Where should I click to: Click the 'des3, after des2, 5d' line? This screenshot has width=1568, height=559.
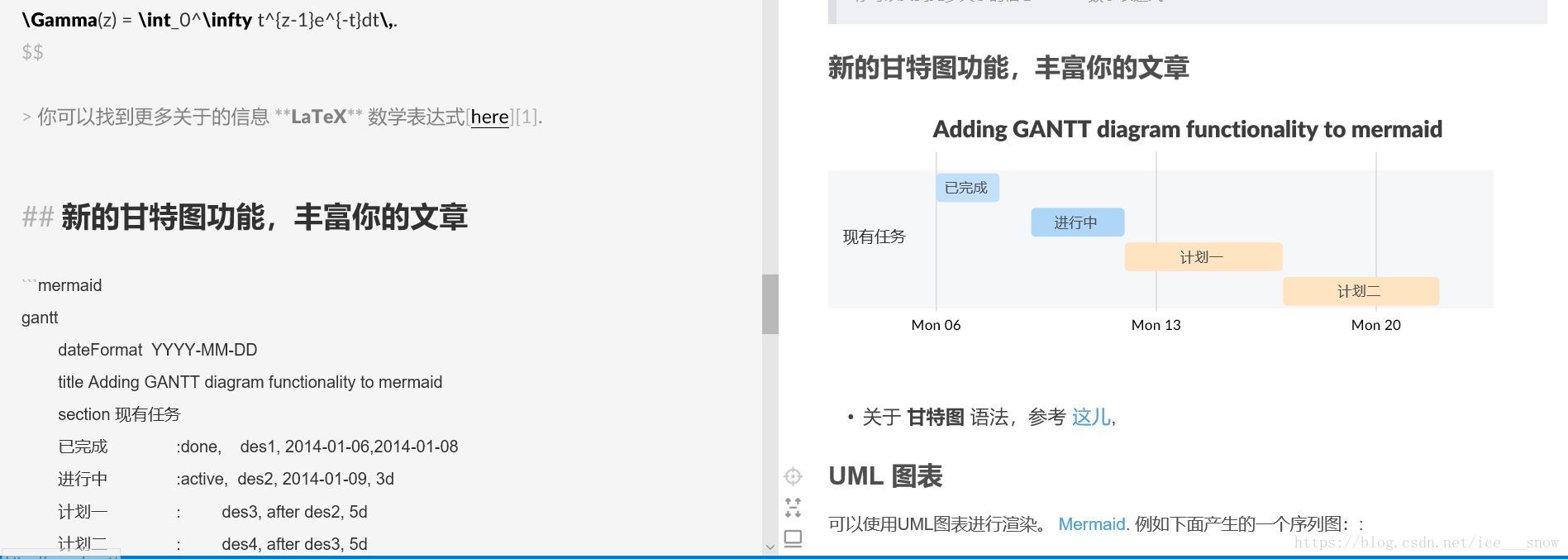212,512
